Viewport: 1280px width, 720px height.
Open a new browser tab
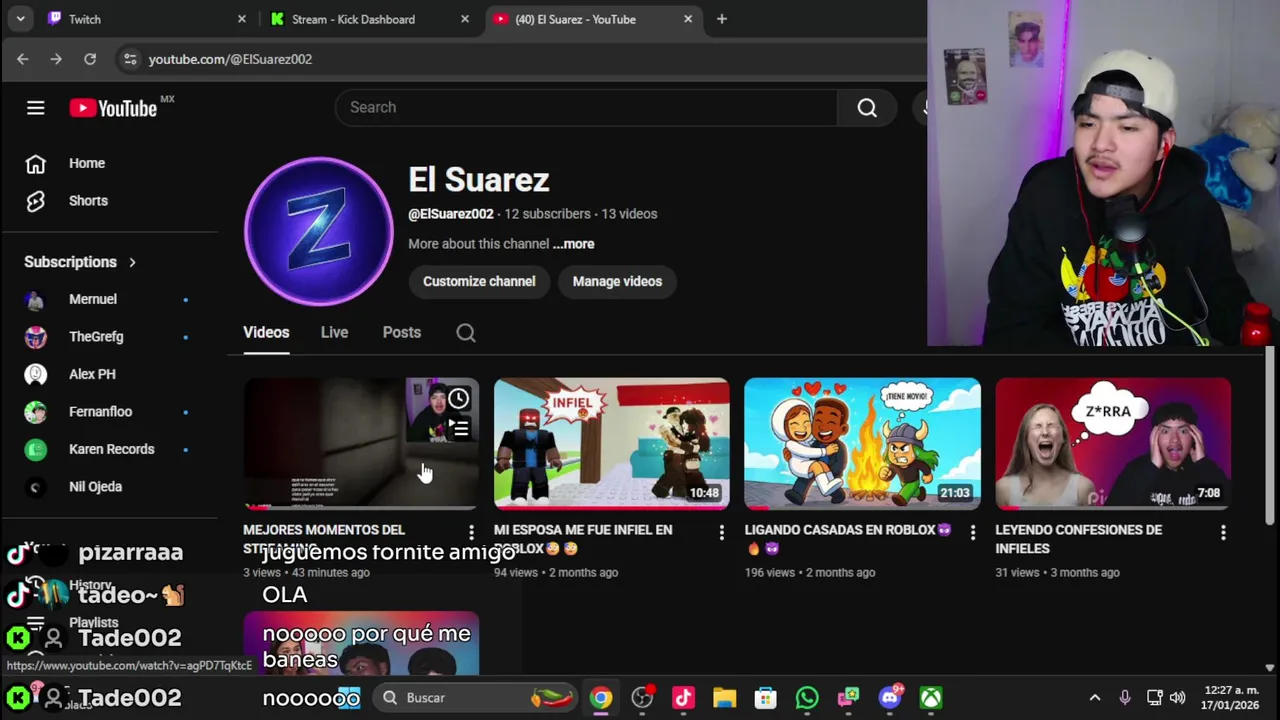[722, 19]
